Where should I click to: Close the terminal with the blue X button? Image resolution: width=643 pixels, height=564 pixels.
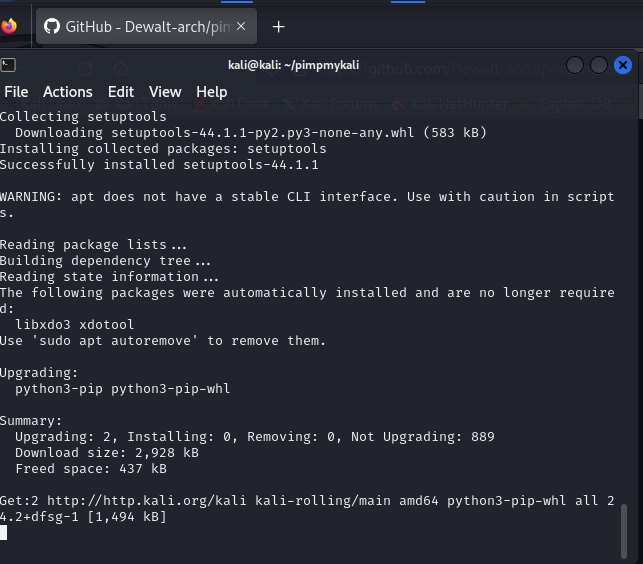[x=622, y=66]
